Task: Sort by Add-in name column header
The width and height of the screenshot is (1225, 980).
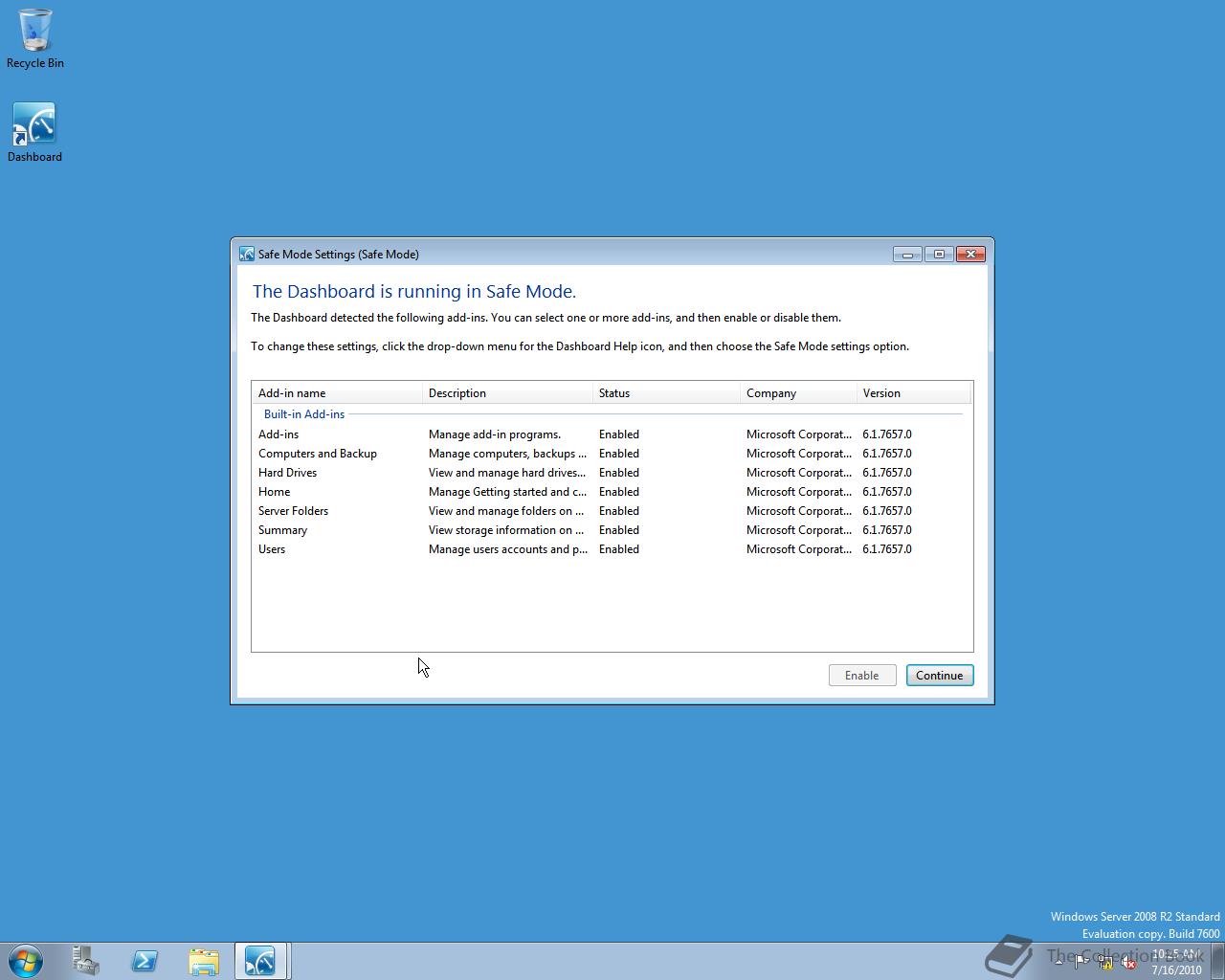Action: pyautogui.click(x=337, y=393)
